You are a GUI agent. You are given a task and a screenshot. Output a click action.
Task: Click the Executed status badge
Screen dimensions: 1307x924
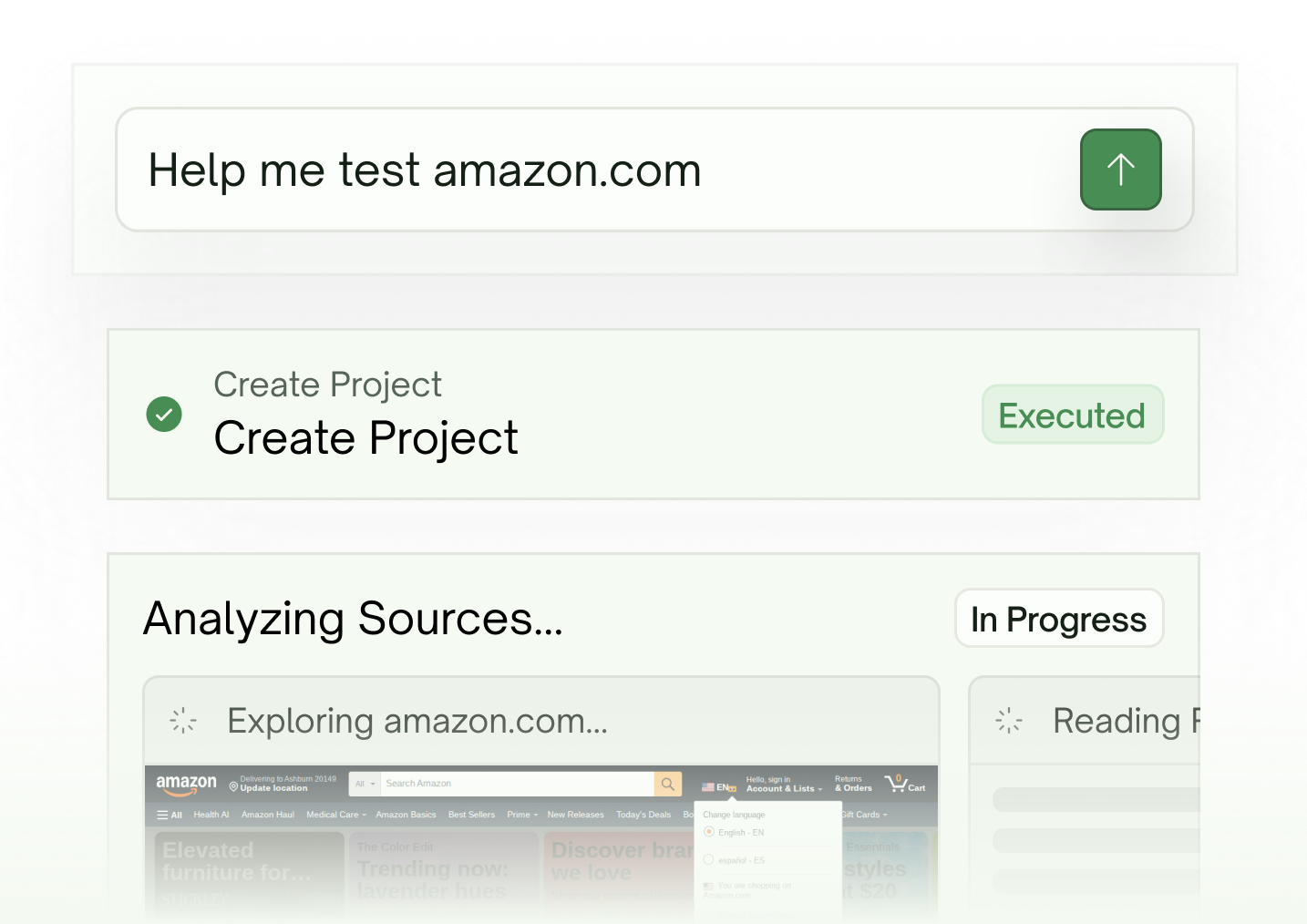(1073, 415)
